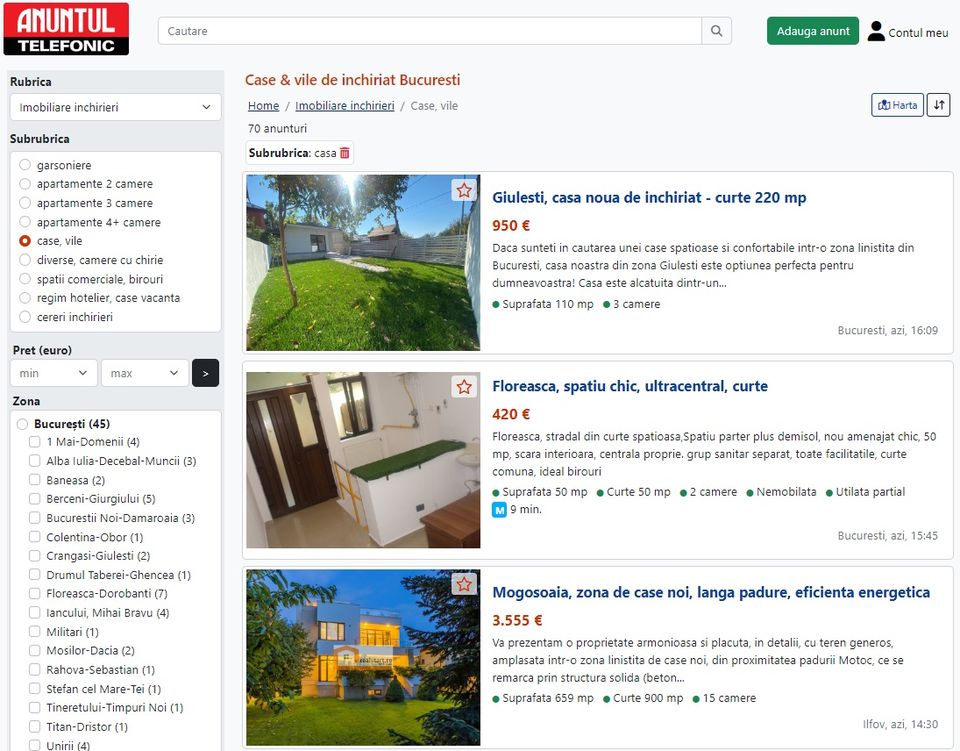Open the Harta map view button

(x=897, y=105)
